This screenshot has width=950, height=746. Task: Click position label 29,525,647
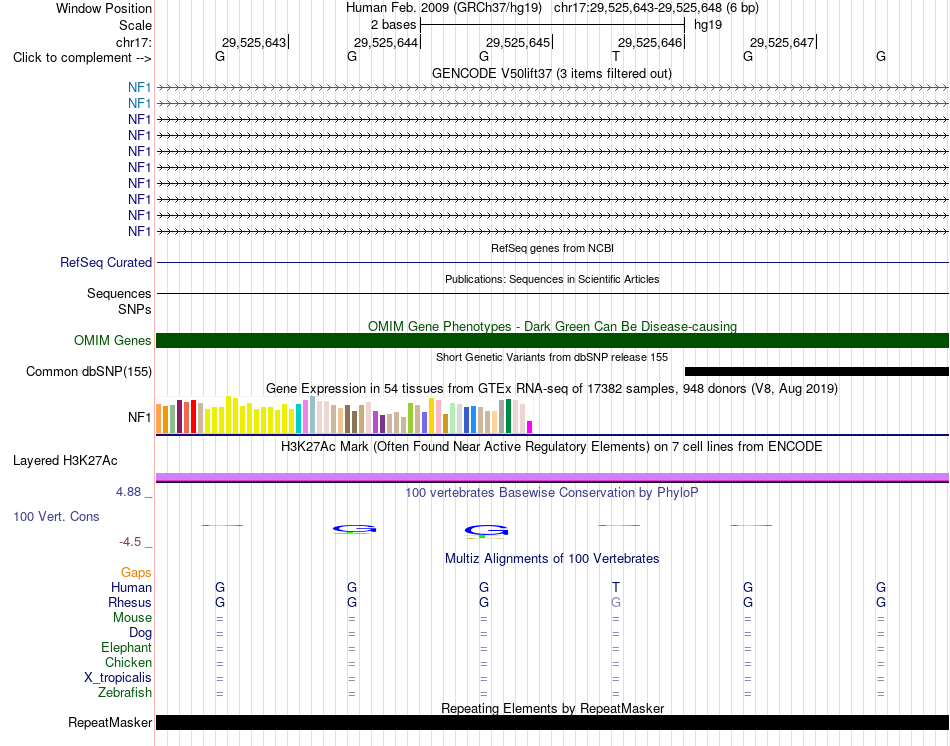782,42
